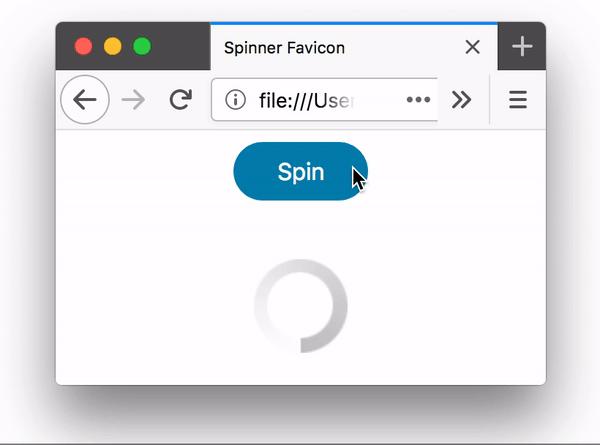Close the Spinner Favicon tab
Screen dimensions: 600x445
click(473, 47)
